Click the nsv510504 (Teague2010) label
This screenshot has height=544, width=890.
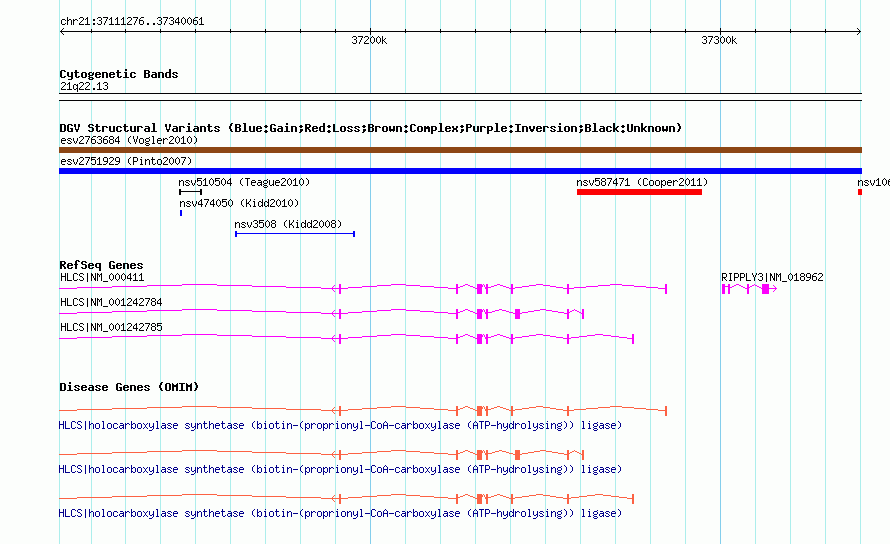pyautogui.click(x=244, y=182)
